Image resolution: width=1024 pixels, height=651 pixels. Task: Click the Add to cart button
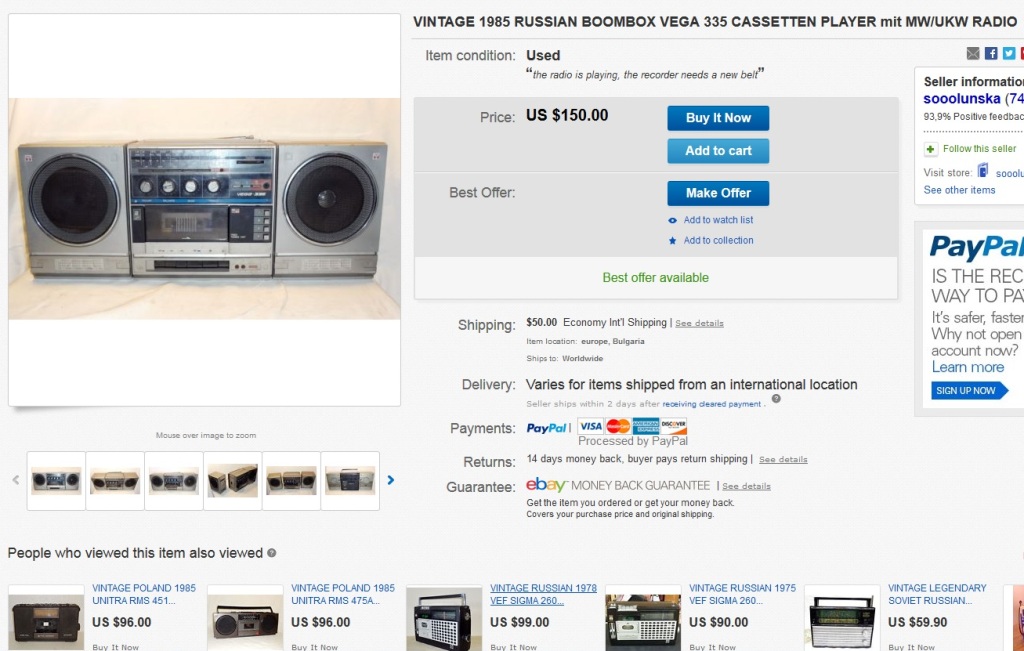[718, 151]
